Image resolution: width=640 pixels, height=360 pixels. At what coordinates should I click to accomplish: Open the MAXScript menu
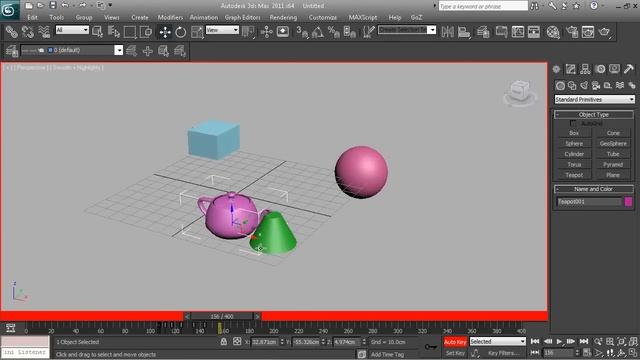tap(363, 18)
